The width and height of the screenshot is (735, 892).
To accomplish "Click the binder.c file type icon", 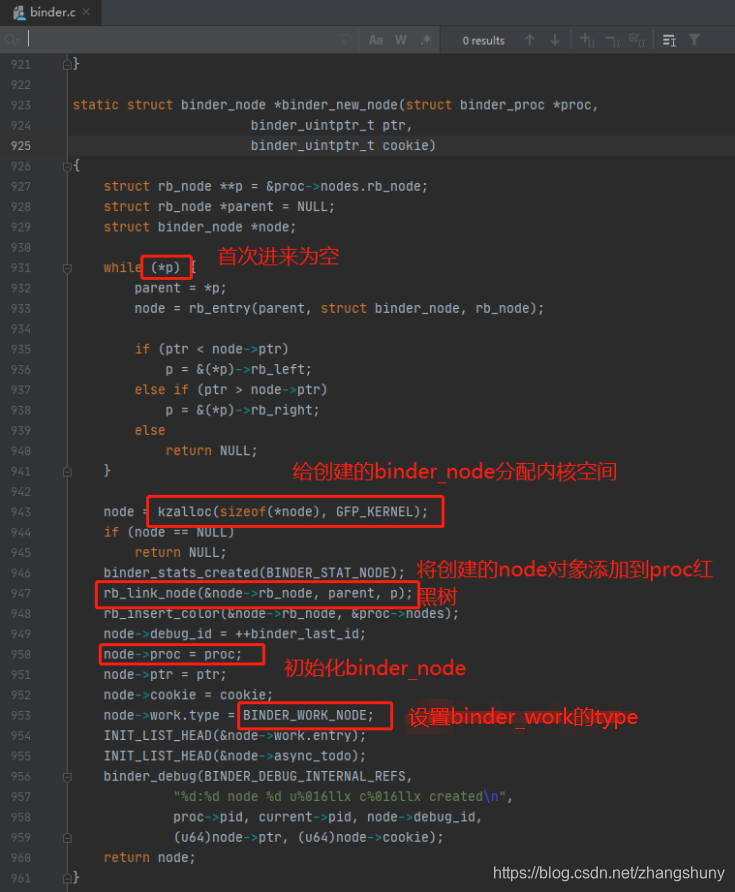I will click(19, 13).
